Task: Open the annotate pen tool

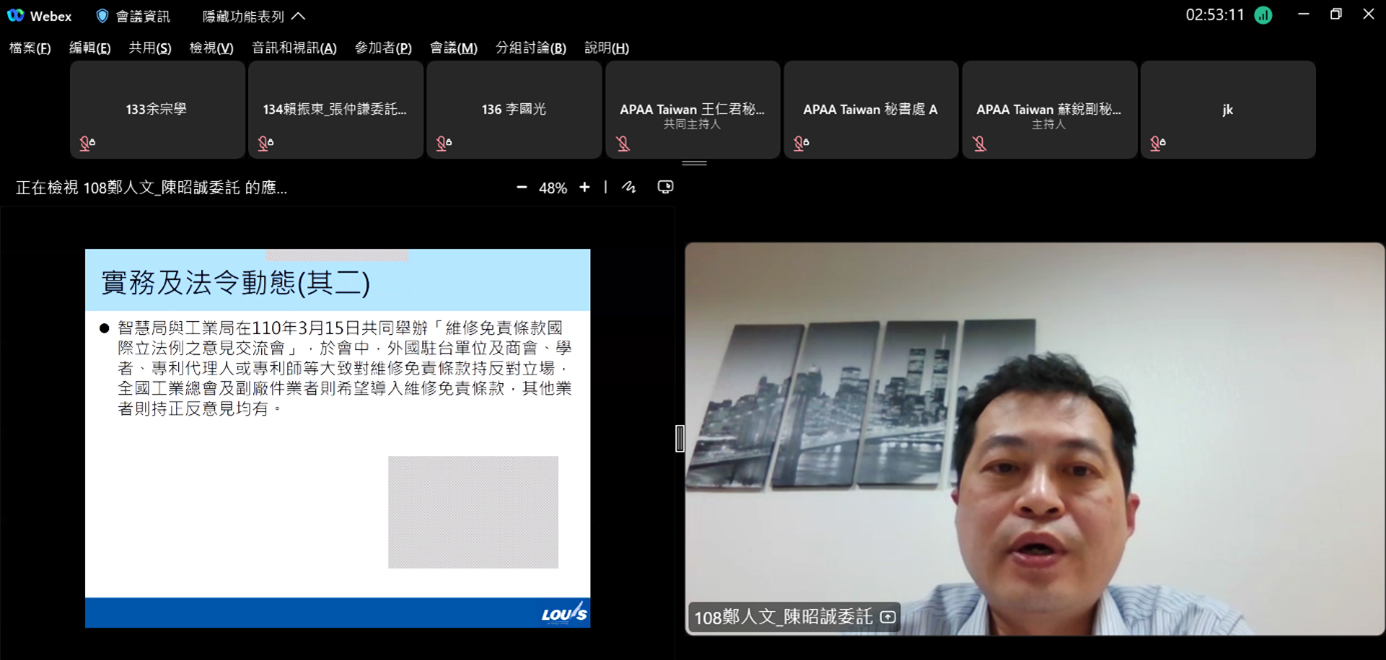Action: click(x=629, y=187)
